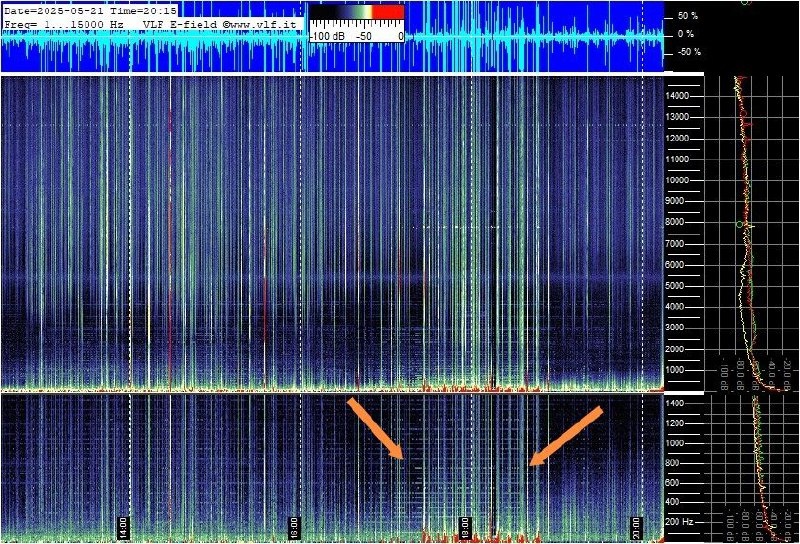Image resolution: width=800 pixels, height=544 pixels.
Task: Click the 4000 frequency axis label
Action: (x=675, y=307)
